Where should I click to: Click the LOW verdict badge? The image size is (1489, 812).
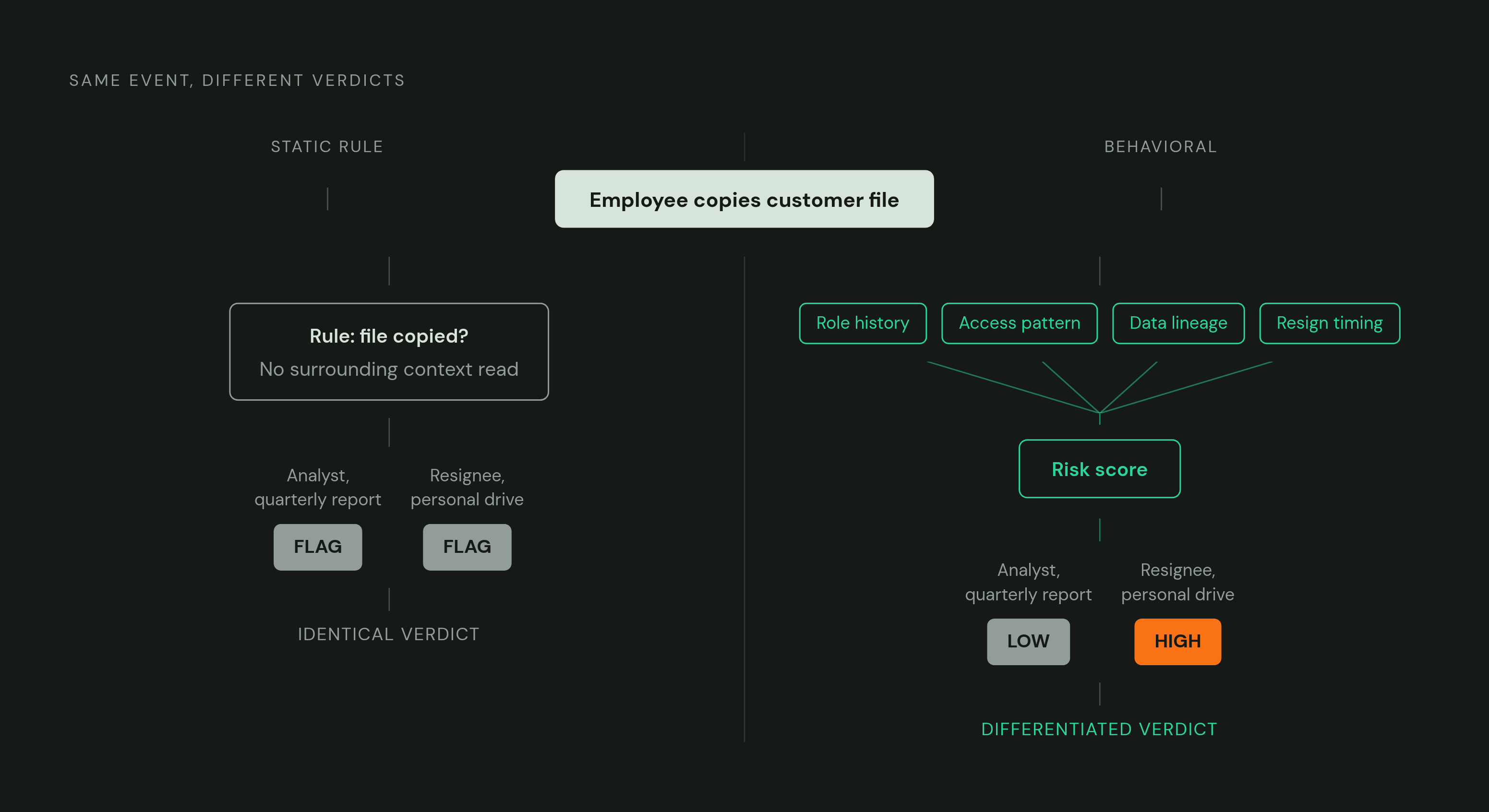tap(1028, 642)
